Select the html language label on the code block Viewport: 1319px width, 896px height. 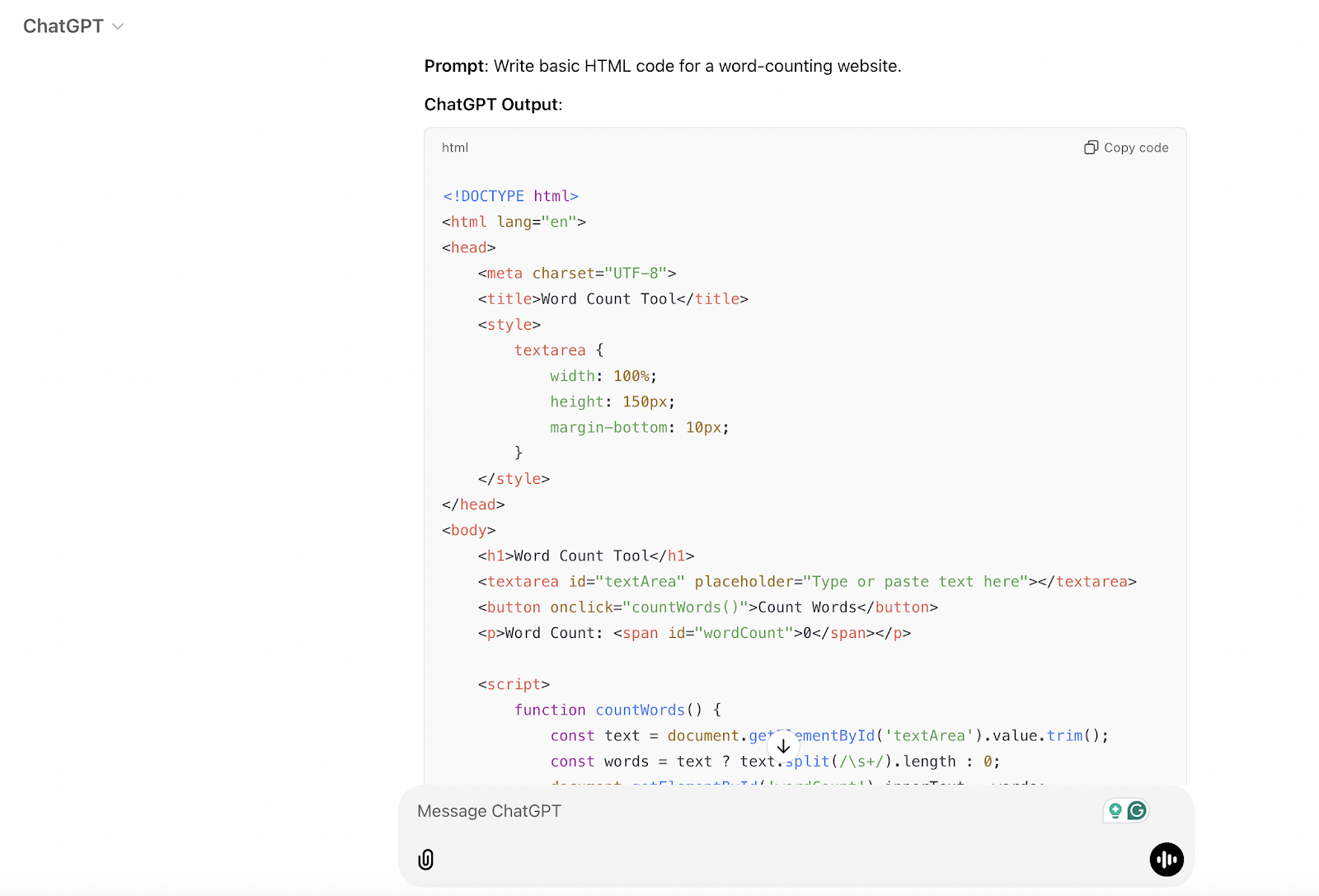click(x=455, y=147)
